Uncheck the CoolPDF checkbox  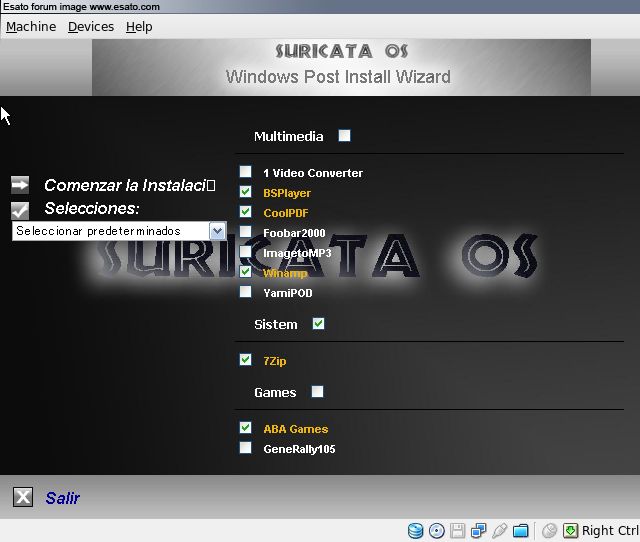click(245, 211)
